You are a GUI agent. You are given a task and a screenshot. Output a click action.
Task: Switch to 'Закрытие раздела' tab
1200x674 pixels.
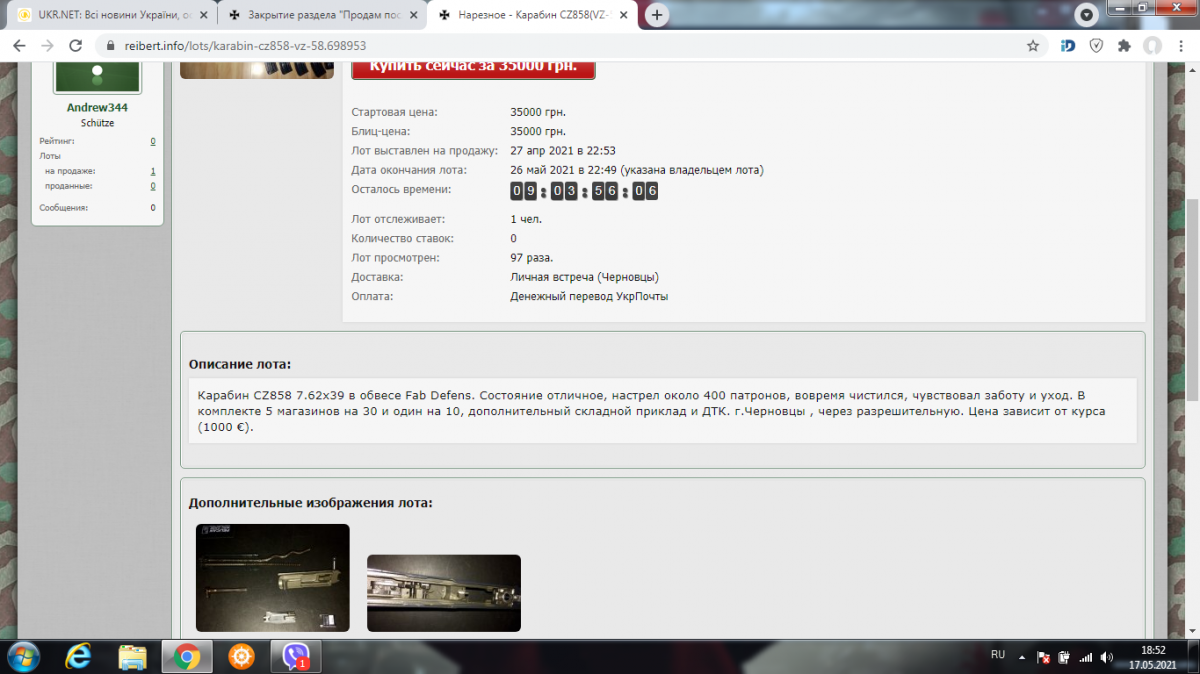point(321,16)
